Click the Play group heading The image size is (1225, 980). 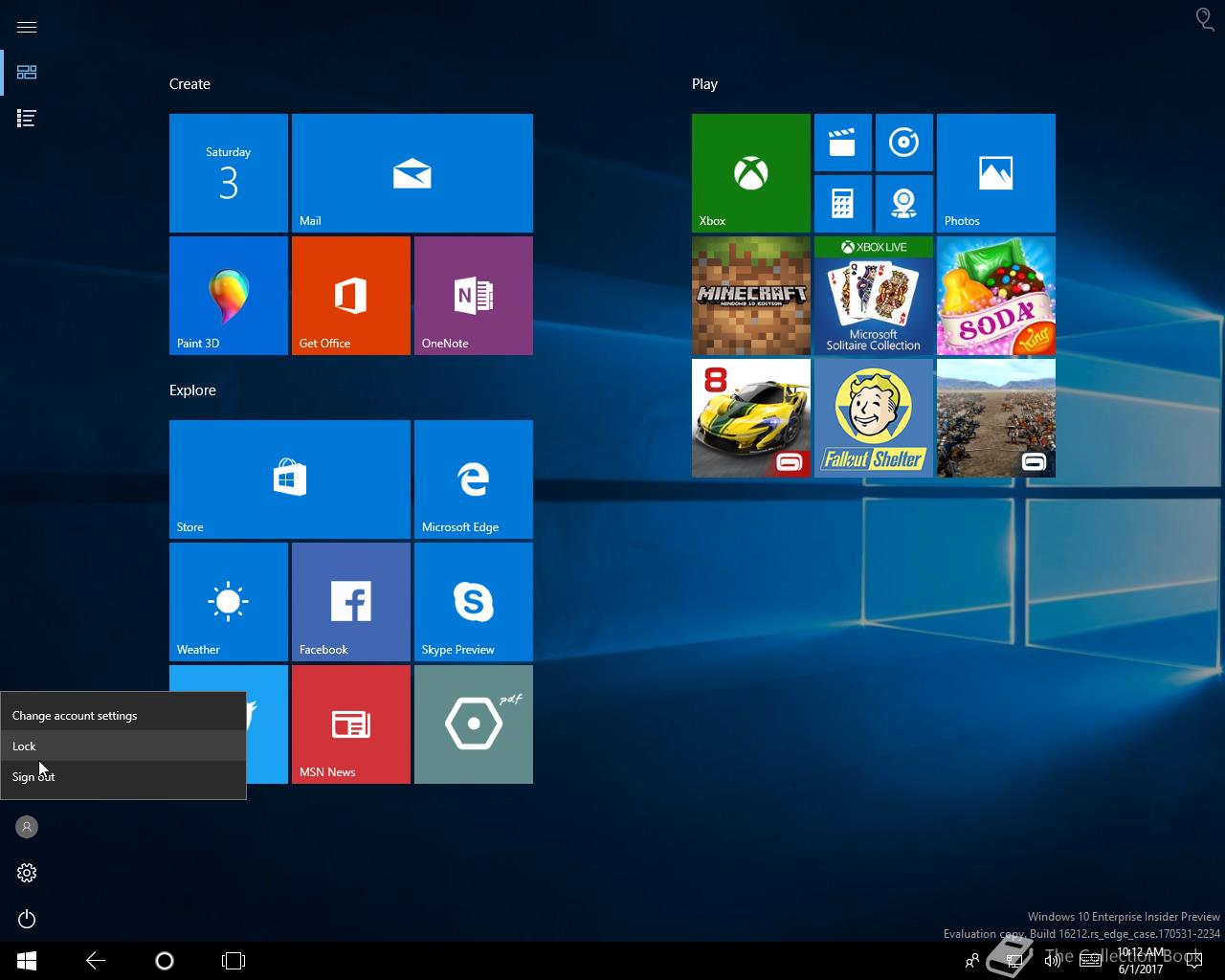[x=704, y=84]
